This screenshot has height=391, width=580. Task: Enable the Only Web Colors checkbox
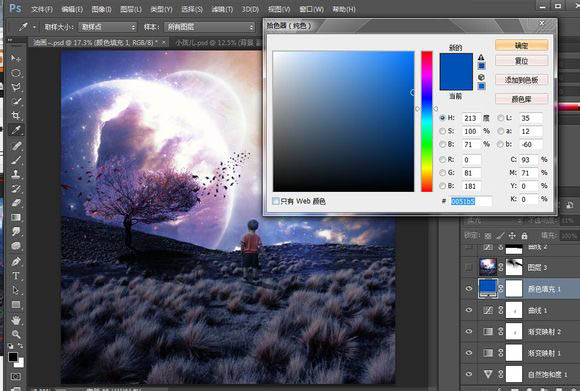[x=276, y=201]
